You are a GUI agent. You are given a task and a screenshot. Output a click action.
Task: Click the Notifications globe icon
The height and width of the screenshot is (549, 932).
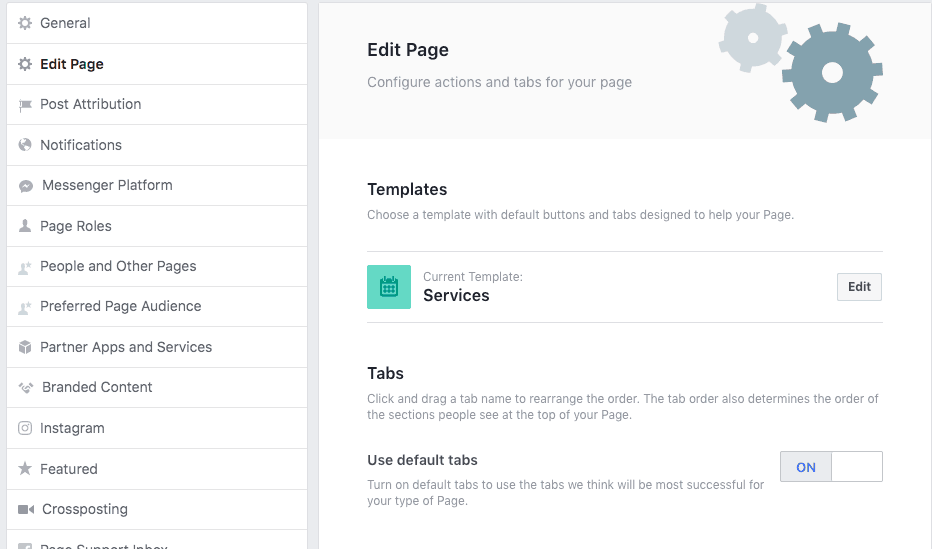24,145
